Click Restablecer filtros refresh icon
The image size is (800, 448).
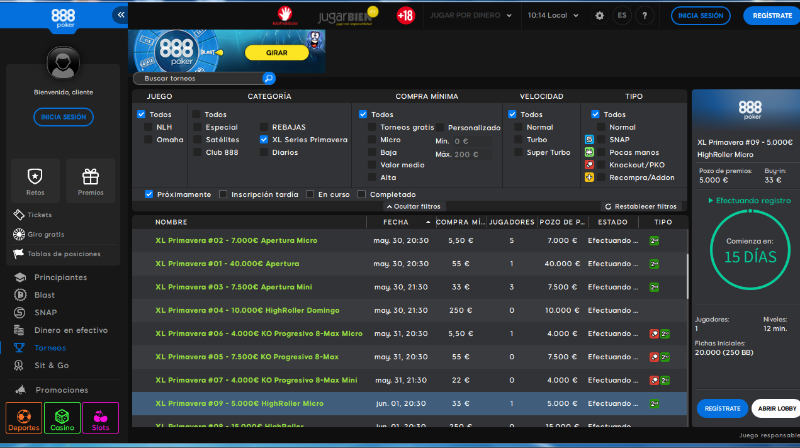608,207
